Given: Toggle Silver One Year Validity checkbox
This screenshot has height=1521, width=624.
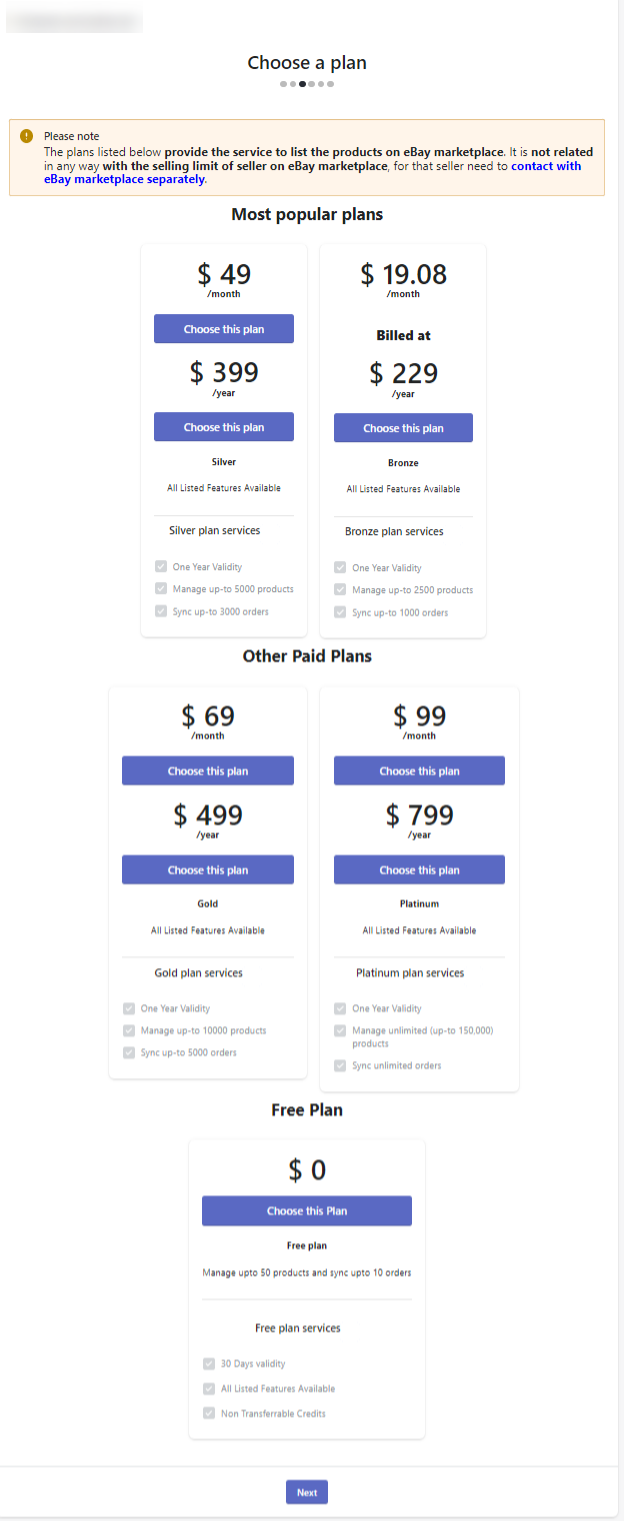Looking at the screenshot, I should (160, 567).
